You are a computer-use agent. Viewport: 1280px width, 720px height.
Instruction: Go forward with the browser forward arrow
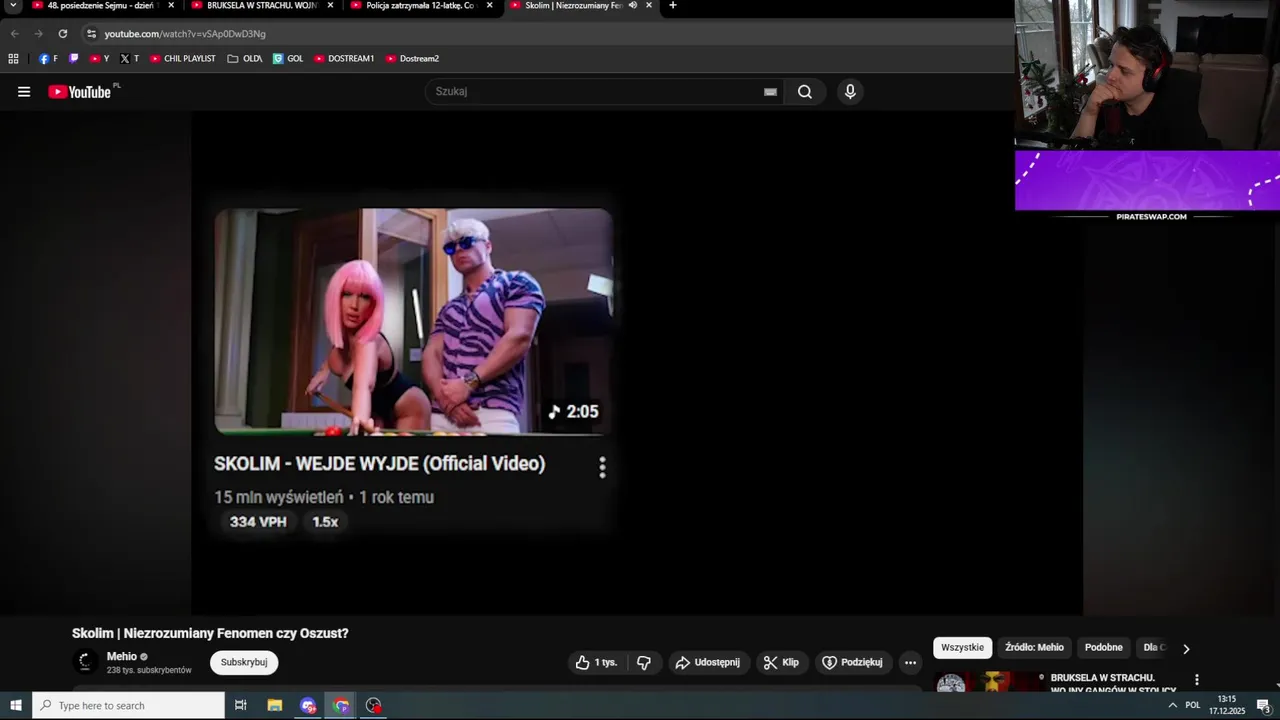(x=38, y=33)
